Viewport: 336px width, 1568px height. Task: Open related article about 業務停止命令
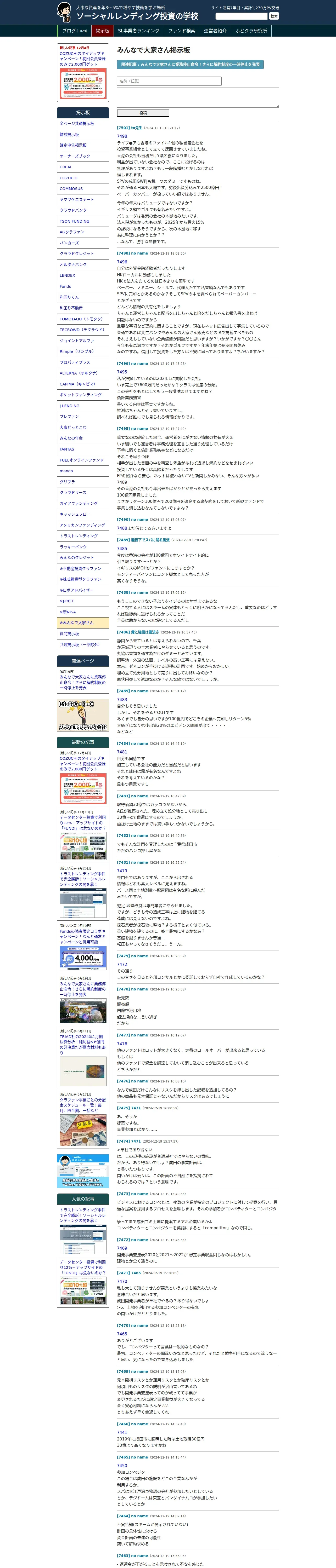pos(190,64)
